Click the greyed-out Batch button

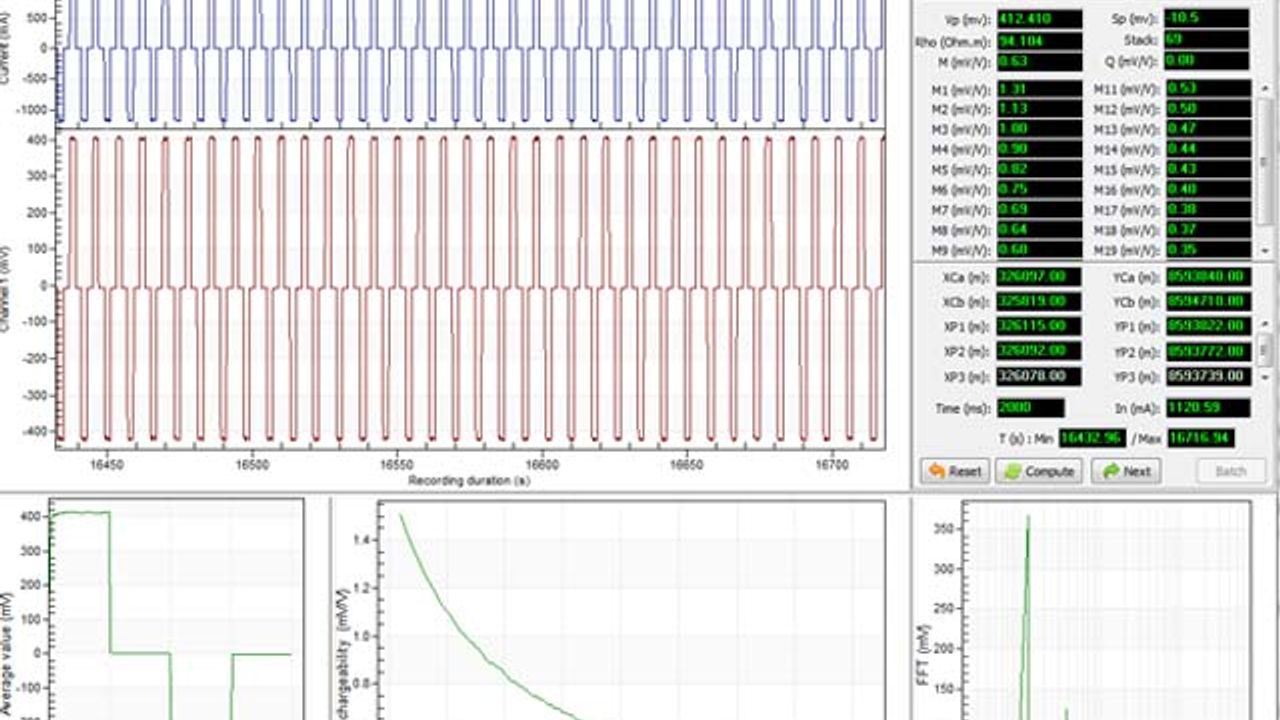(x=1229, y=471)
